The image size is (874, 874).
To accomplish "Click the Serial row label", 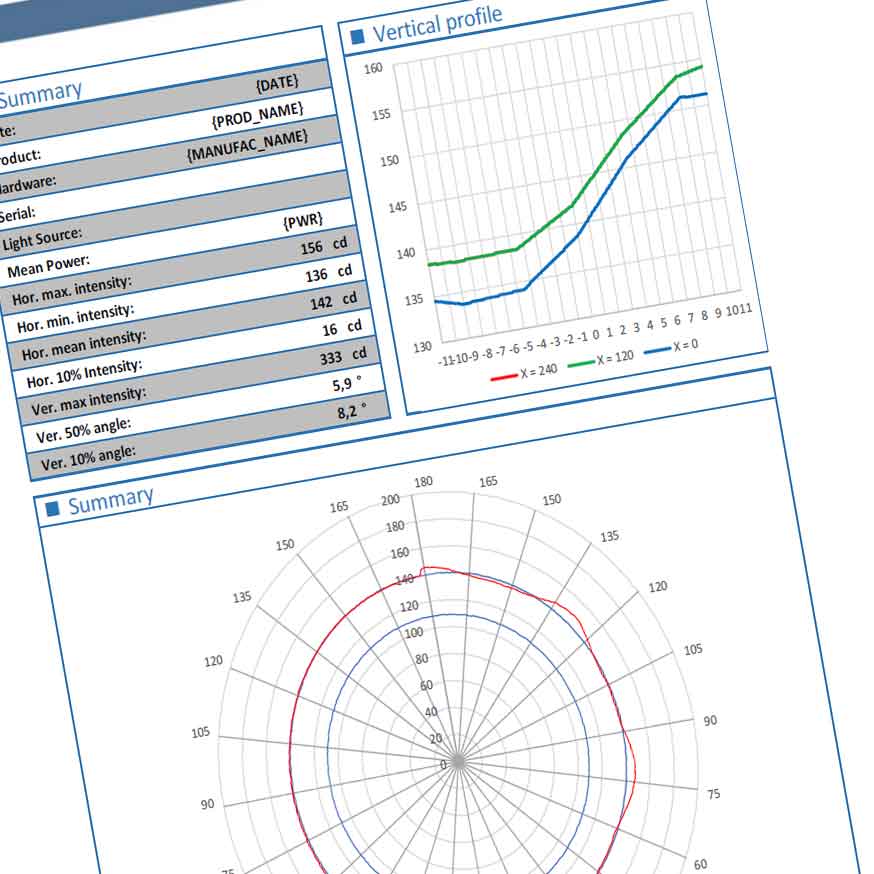I will tap(17, 214).
